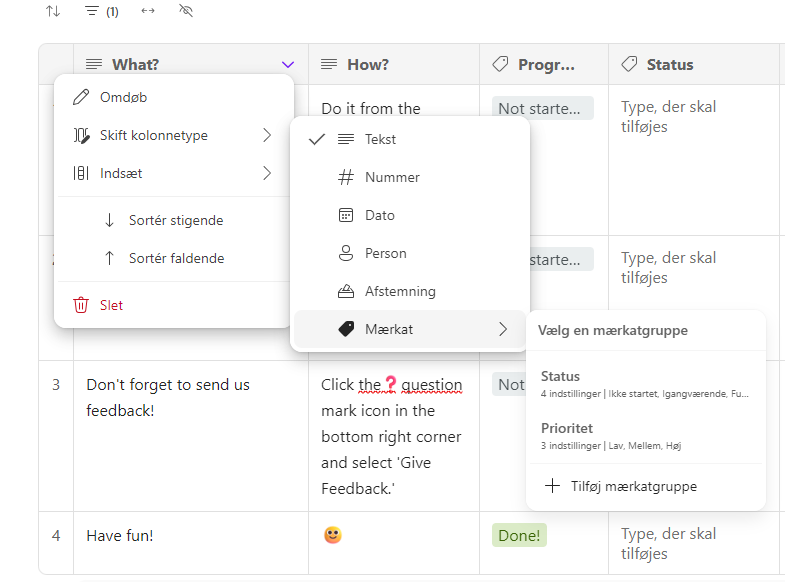Click the Status cell in row 4
This screenshot has width=785, height=582.
(693, 542)
